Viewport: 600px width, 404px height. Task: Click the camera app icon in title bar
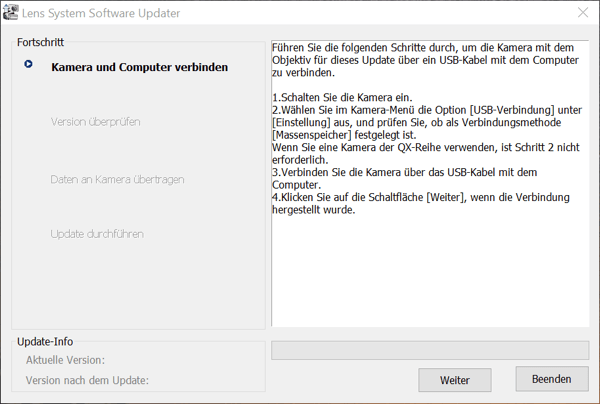pos(13,12)
